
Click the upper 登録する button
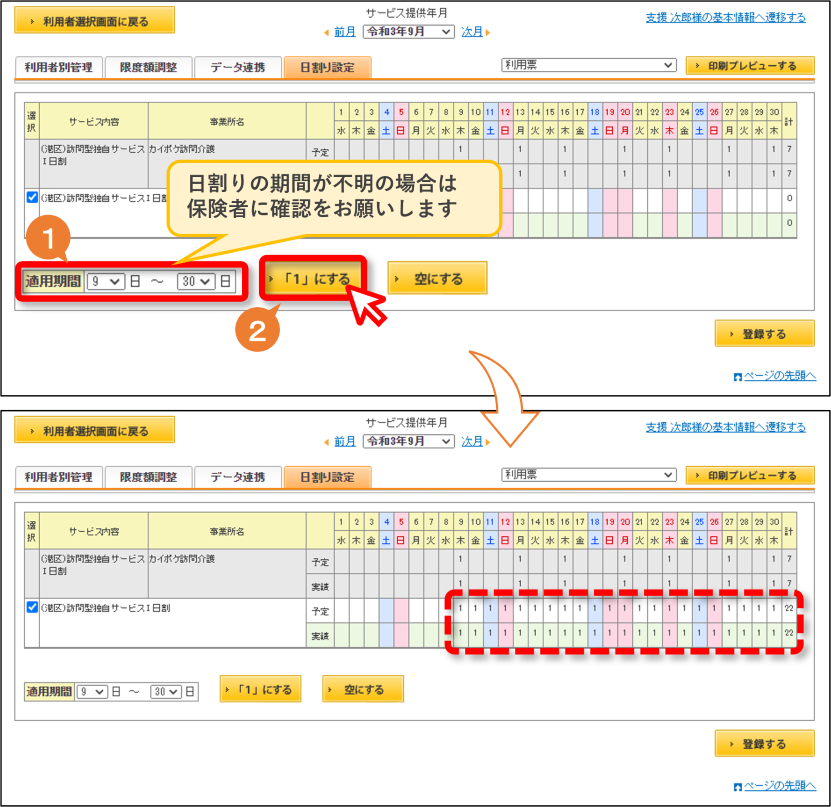[764, 334]
